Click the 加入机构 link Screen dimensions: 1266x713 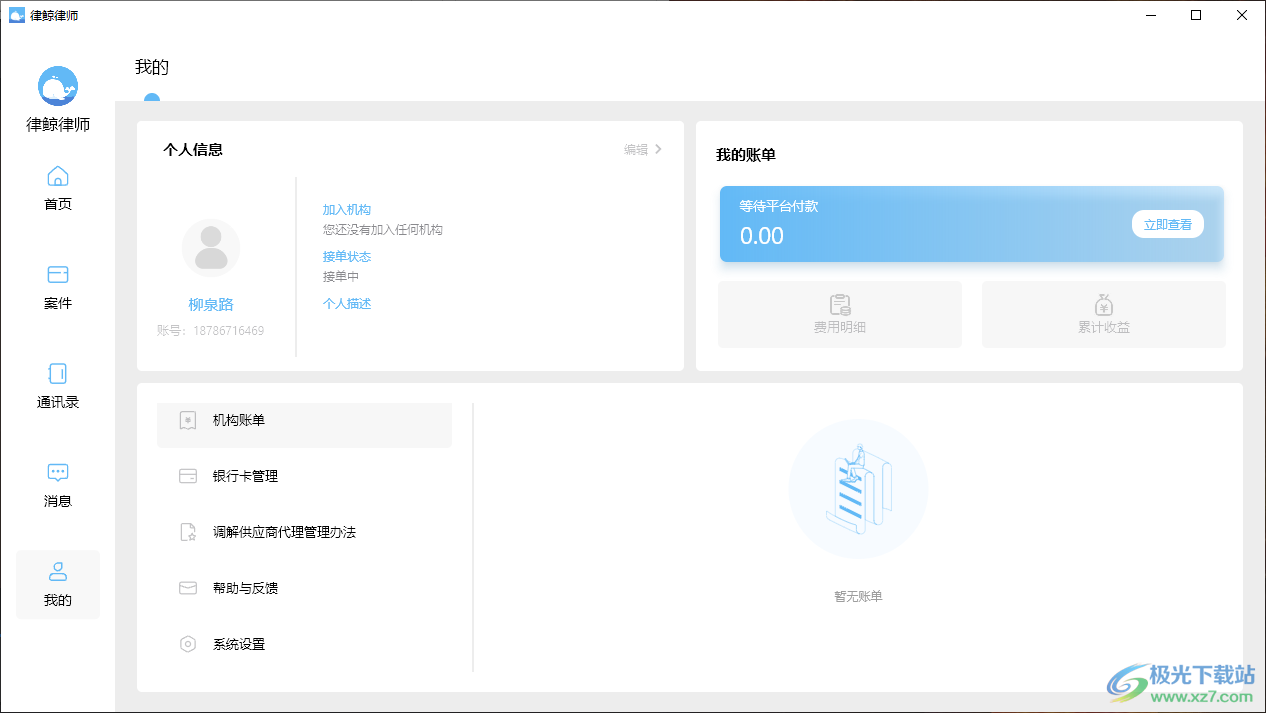[346, 210]
